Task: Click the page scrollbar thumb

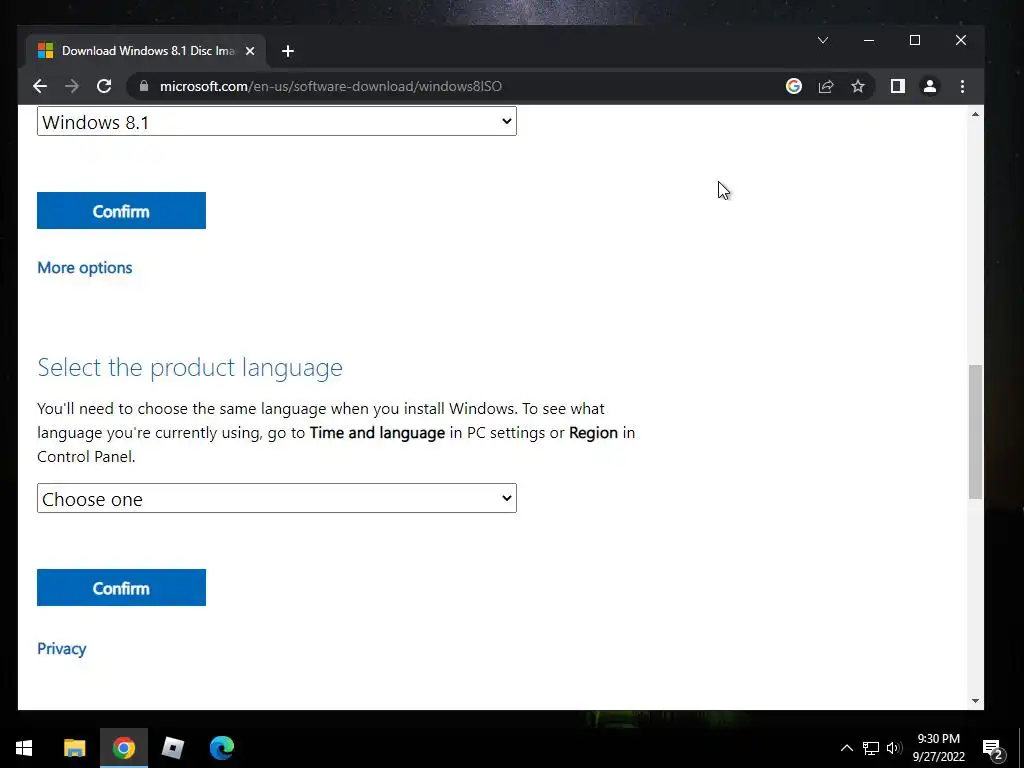Action: [975, 432]
